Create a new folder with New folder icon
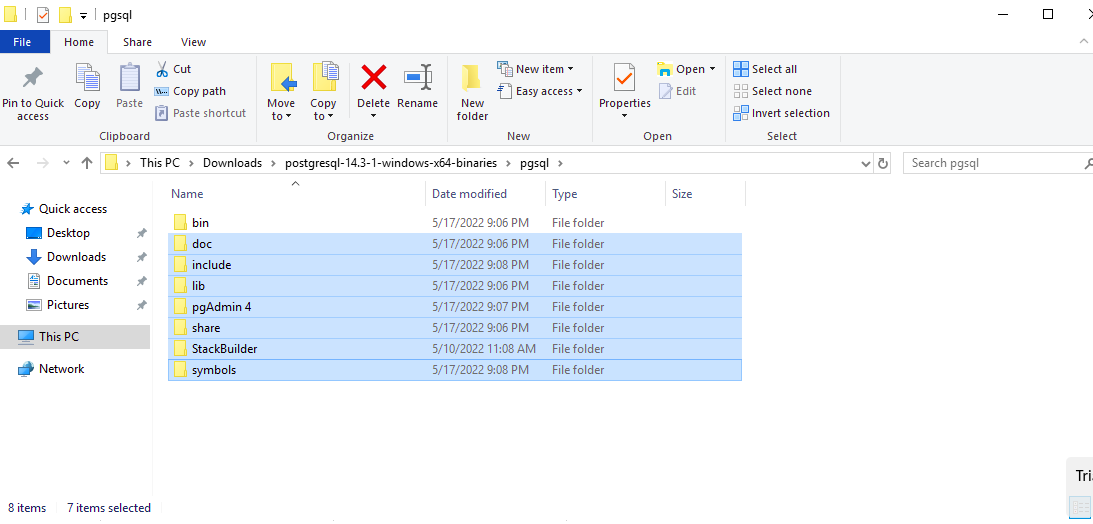 click(472, 80)
